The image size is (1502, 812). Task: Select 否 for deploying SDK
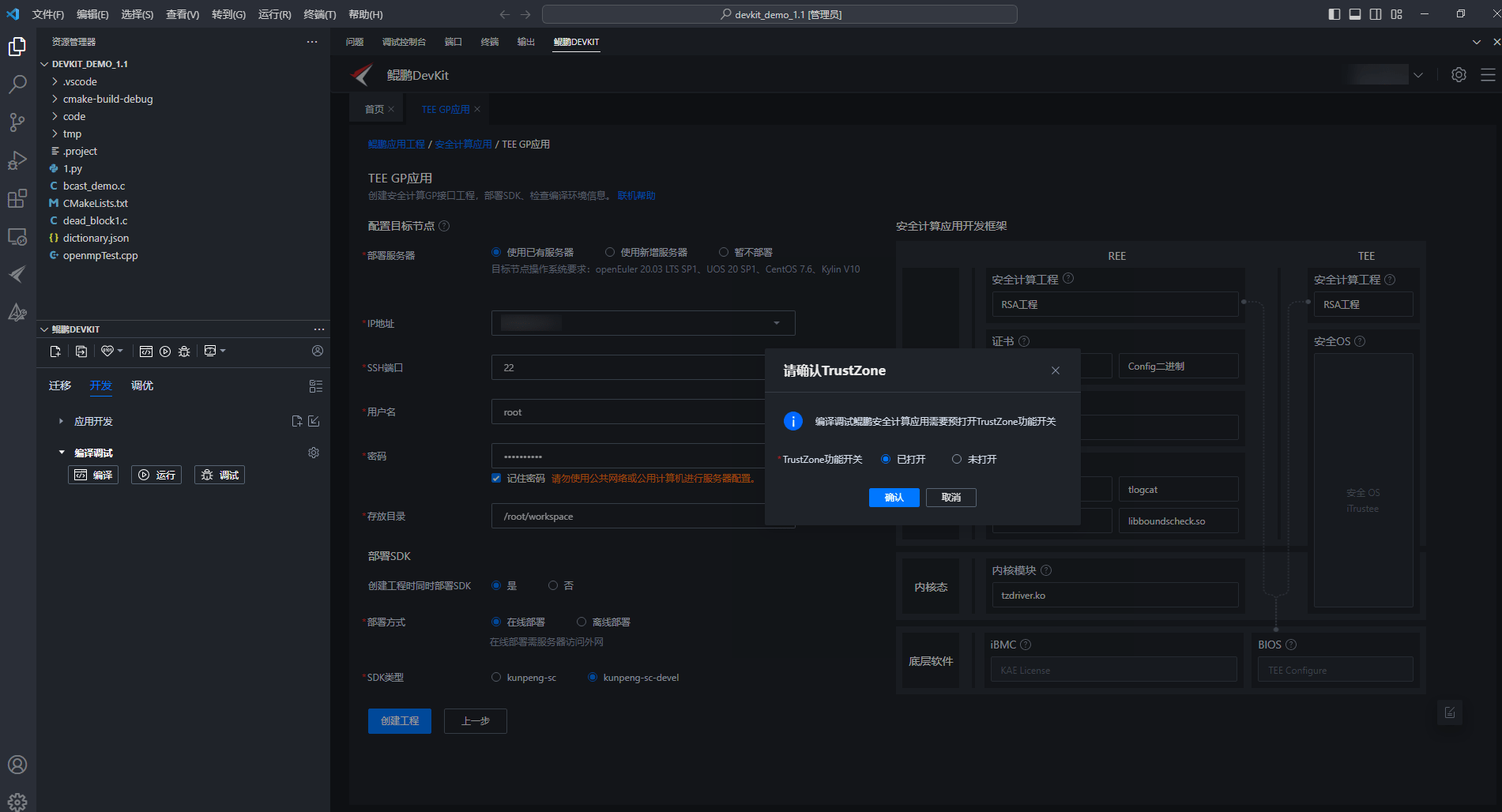[x=553, y=585]
